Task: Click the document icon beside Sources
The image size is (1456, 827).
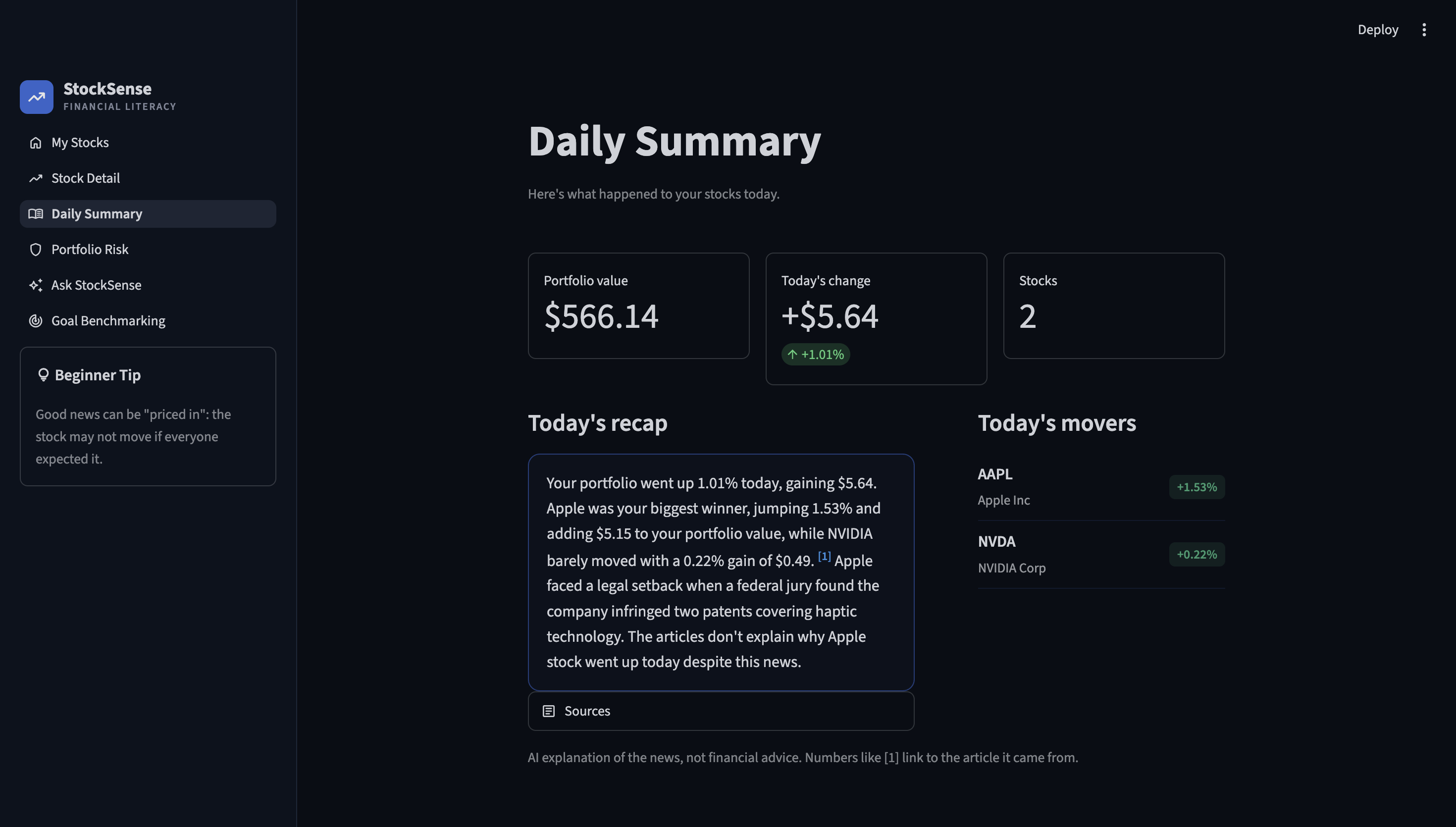Action: (x=549, y=711)
